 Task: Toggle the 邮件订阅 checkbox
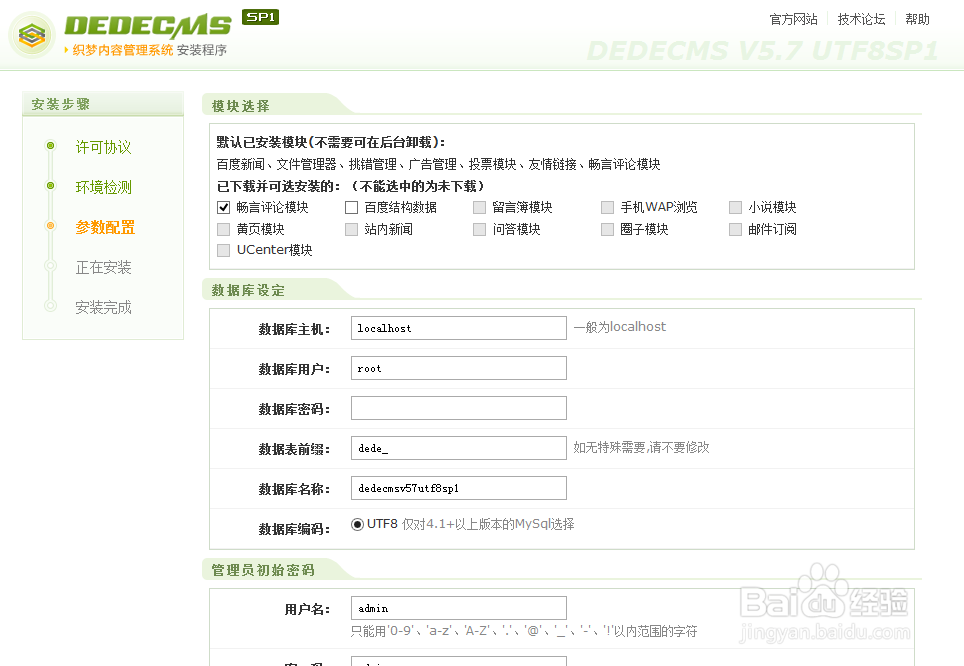[x=735, y=229]
